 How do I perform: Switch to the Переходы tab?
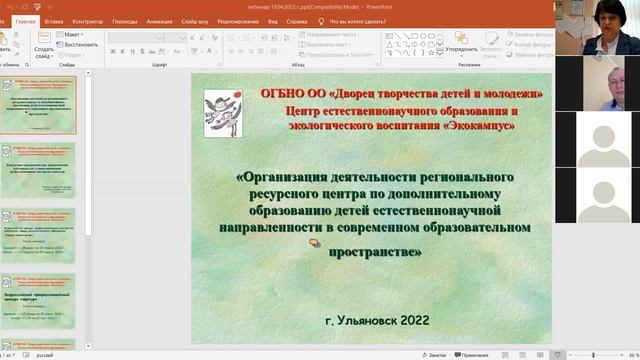point(125,22)
